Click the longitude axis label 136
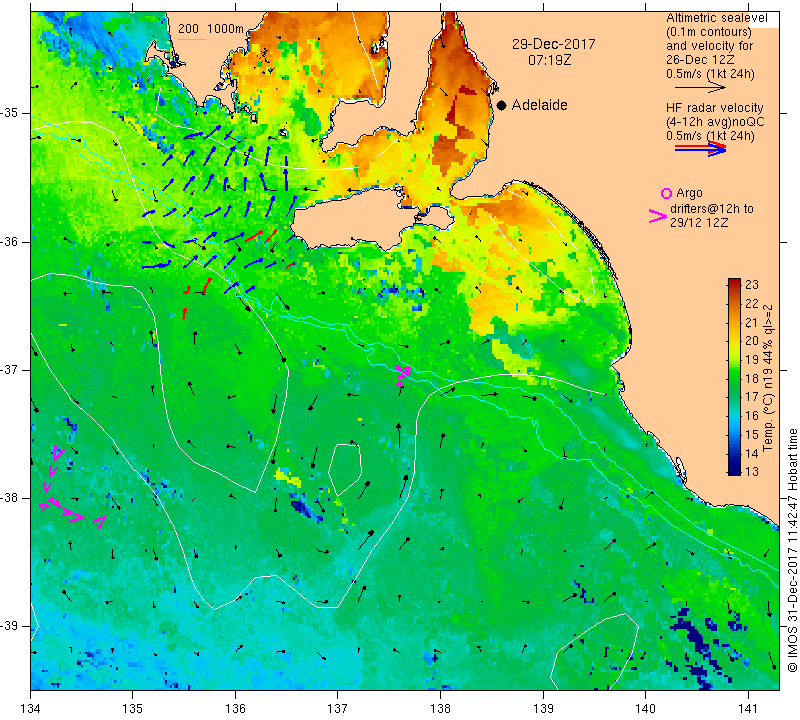 (236, 708)
